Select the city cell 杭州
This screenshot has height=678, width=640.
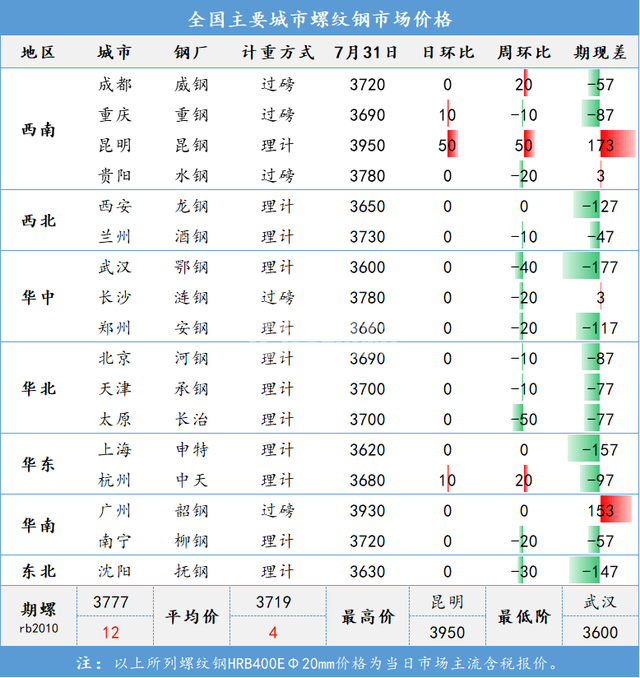(x=115, y=480)
